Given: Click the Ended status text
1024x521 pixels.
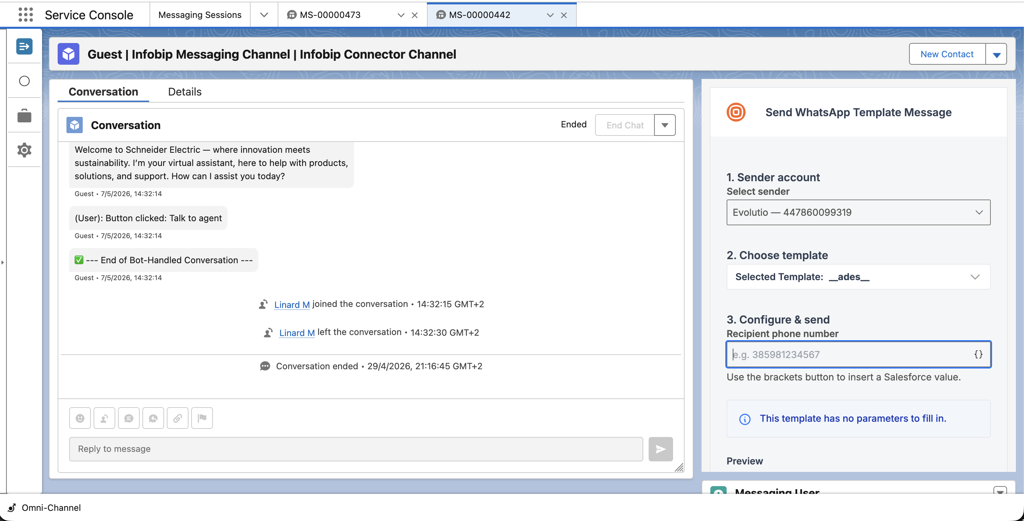Looking at the screenshot, I should click(x=573, y=125).
